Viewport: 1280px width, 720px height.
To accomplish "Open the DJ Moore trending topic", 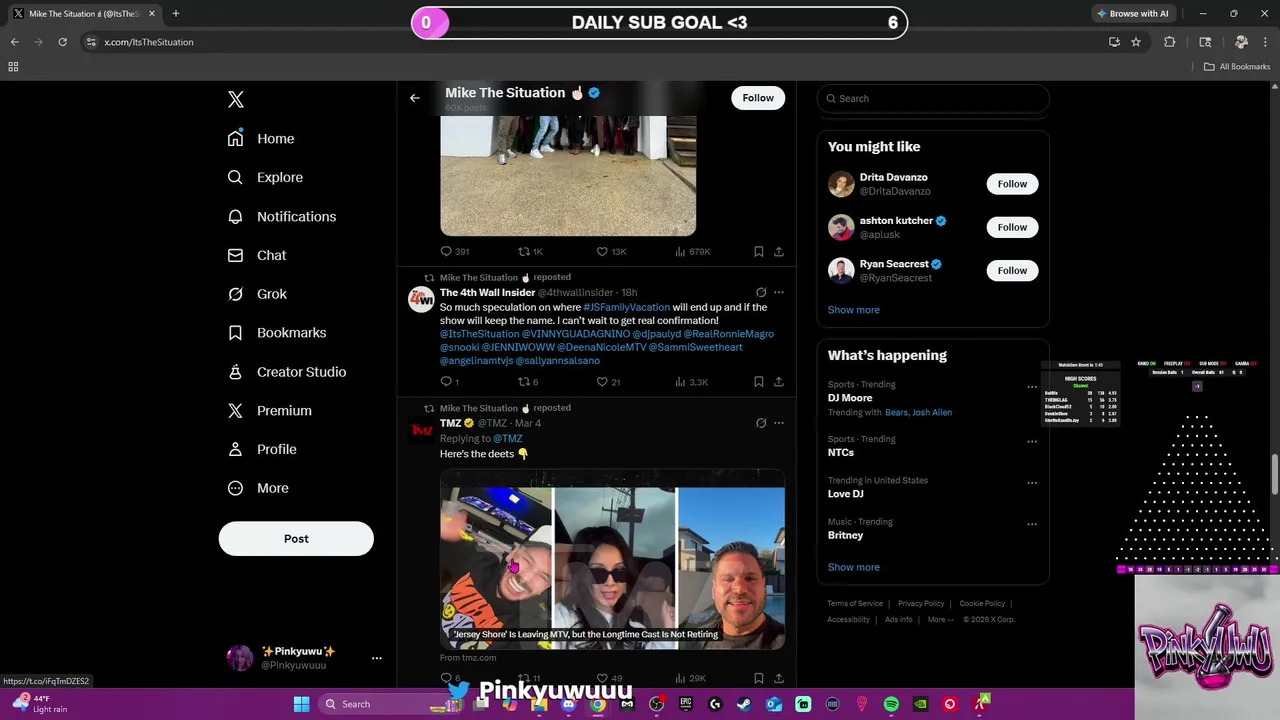I will (850, 398).
